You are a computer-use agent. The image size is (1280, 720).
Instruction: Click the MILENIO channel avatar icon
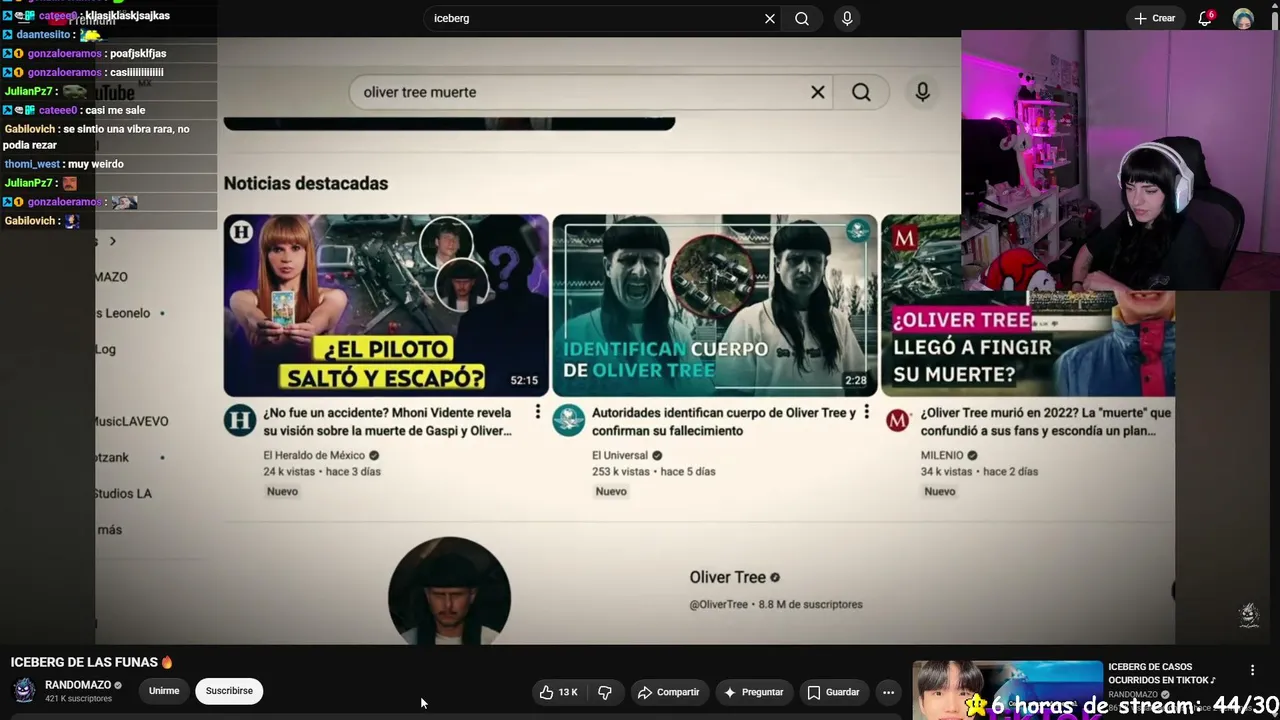[897, 420]
